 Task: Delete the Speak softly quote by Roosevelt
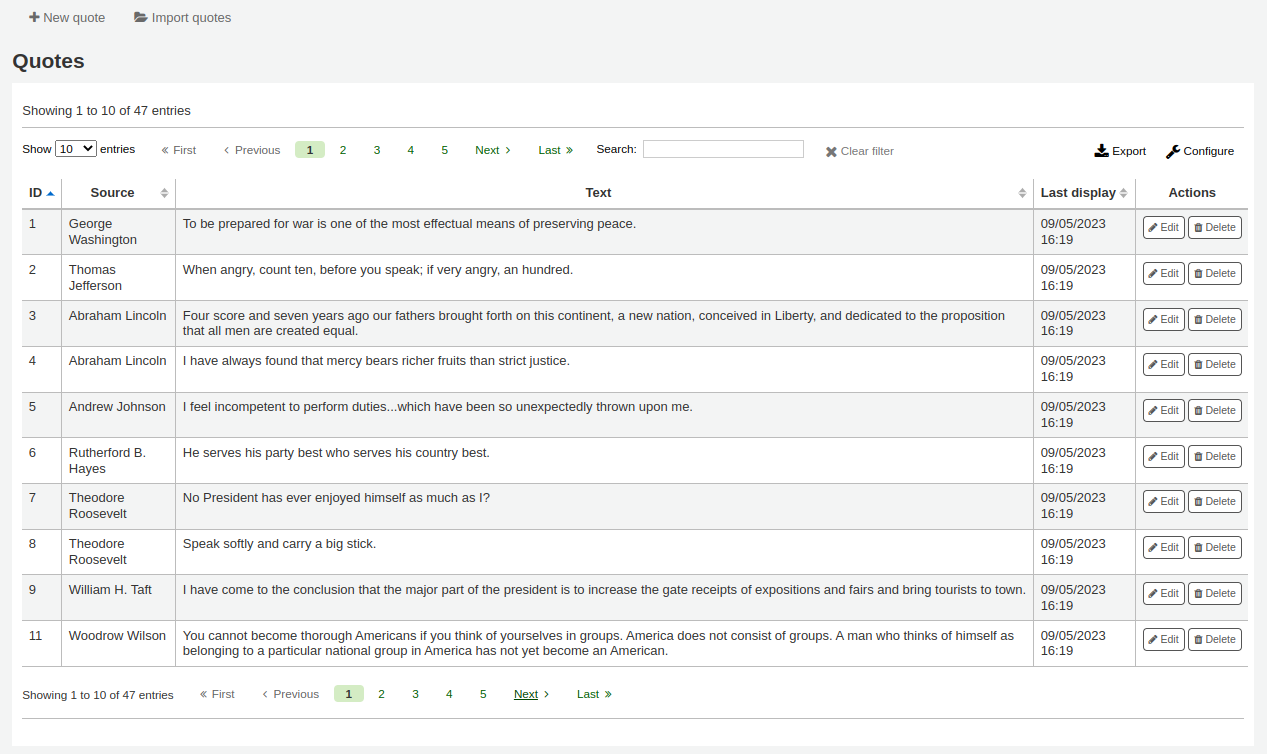pos(1214,547)
